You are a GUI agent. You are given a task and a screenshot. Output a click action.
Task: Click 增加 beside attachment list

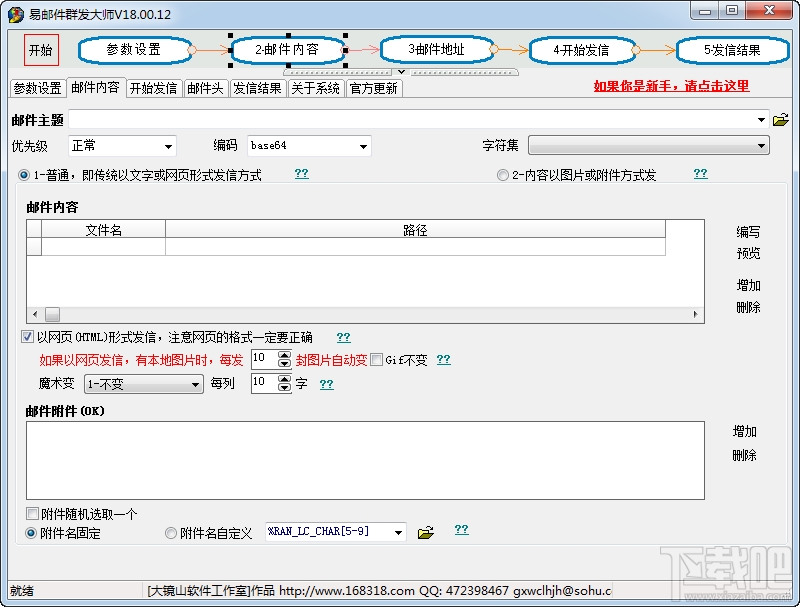(744, 432)
